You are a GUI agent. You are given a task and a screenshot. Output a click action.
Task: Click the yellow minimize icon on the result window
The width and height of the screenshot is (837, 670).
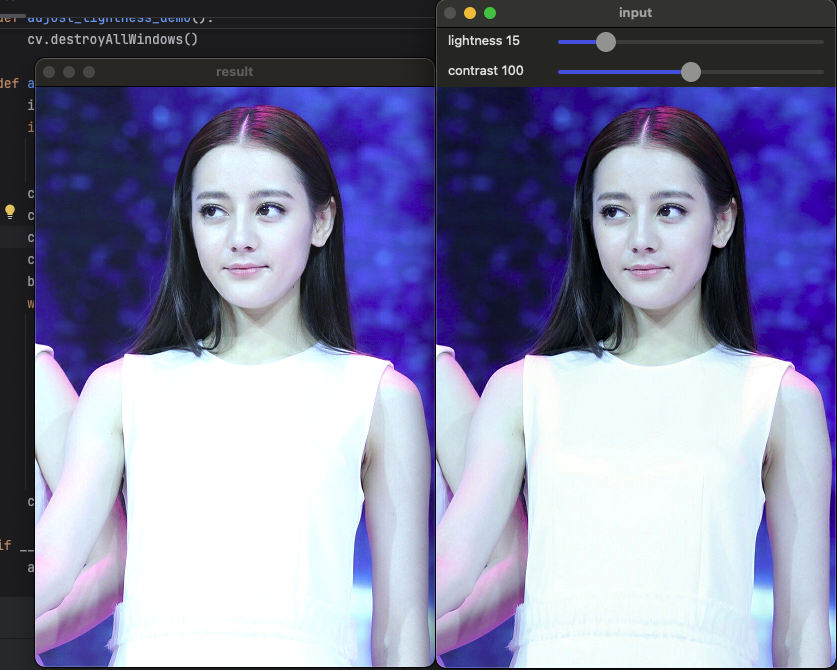pyautogui.click(x=70, y=72)
